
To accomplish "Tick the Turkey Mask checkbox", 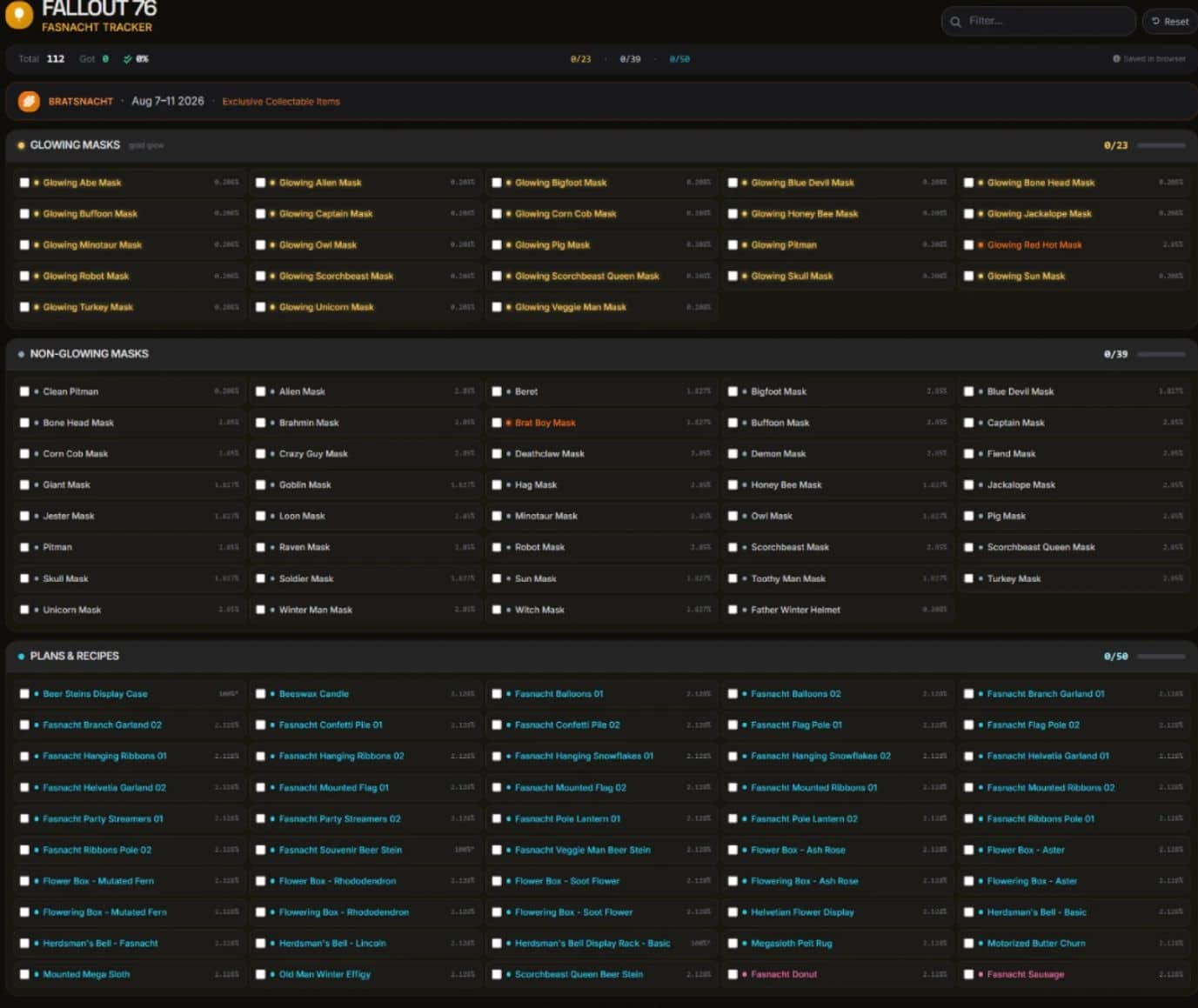I will (x=968, y=578).
